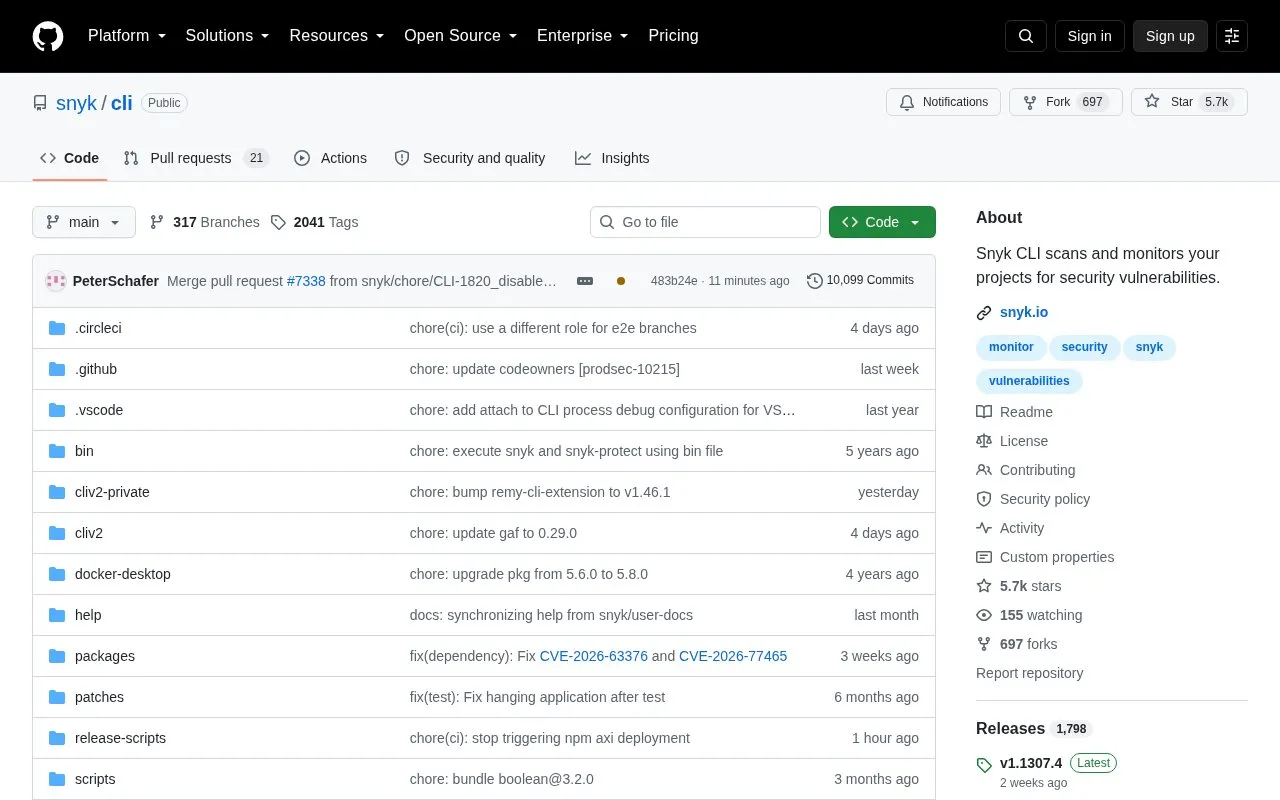Fork the snyk/cli repository
Image resolution: width=1280 pixels, height=800 pixels.
point(1065,102)
